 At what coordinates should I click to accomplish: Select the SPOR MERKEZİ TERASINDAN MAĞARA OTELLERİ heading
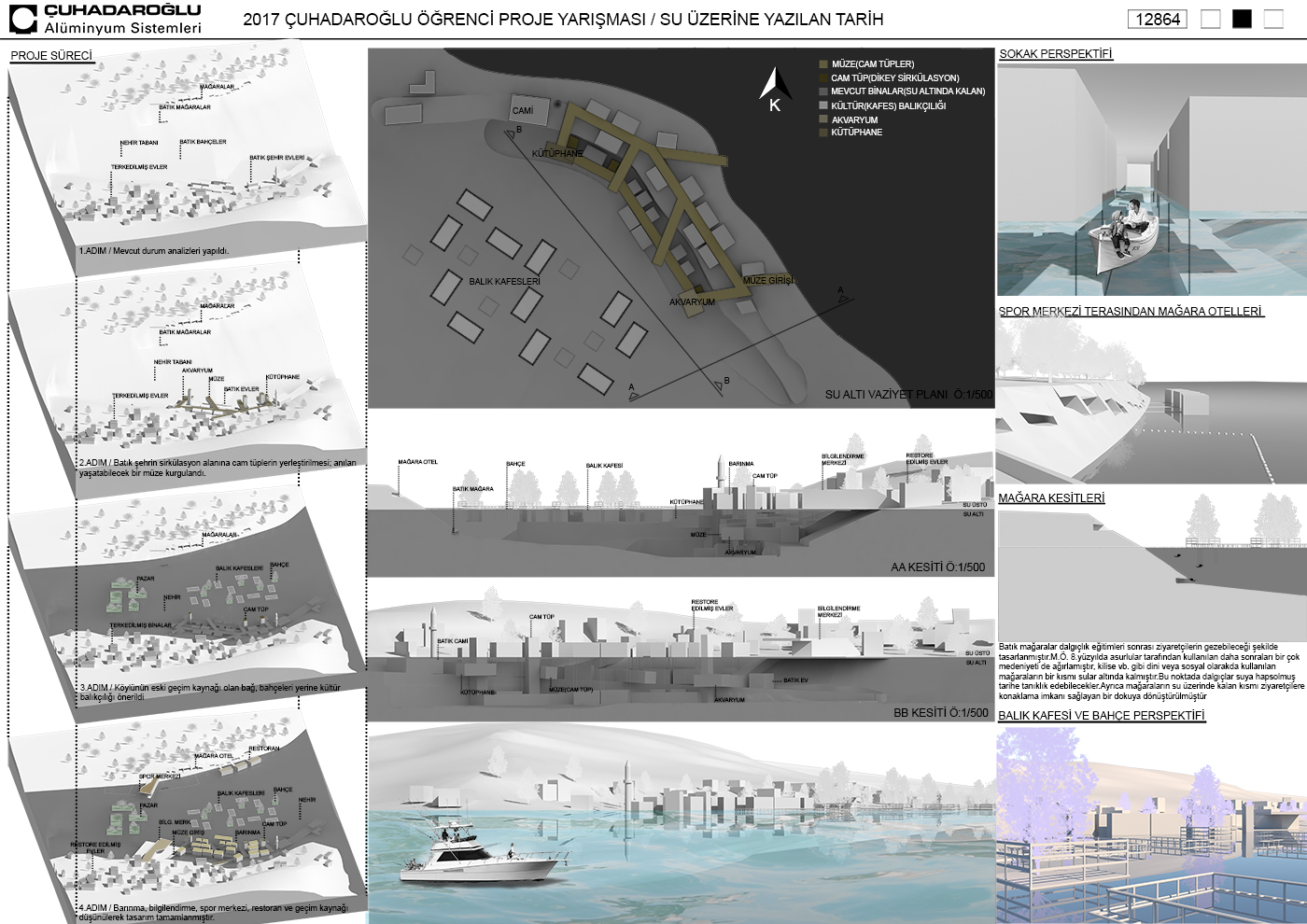pos(1131,312)
